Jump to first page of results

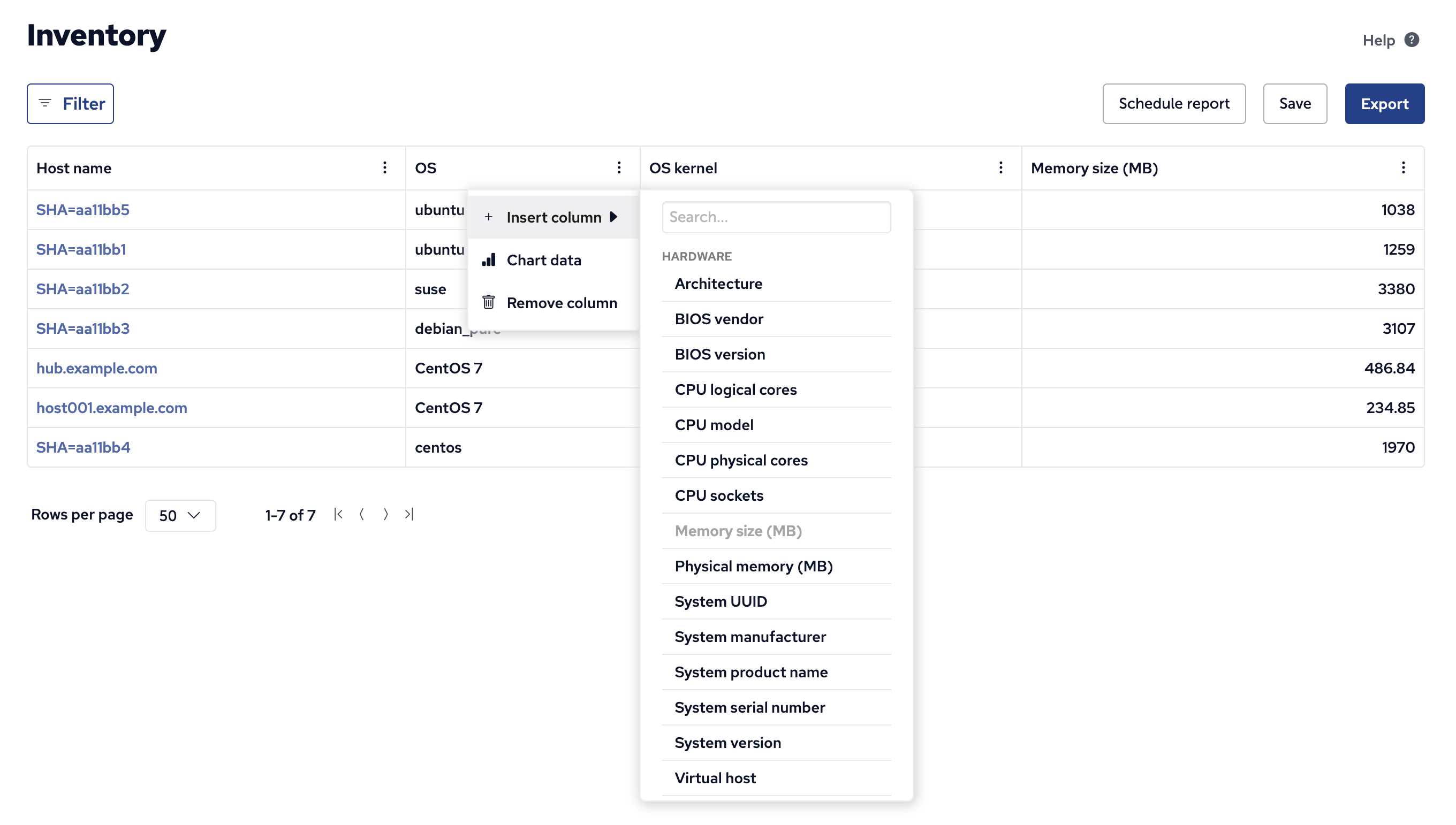[338, 515]
